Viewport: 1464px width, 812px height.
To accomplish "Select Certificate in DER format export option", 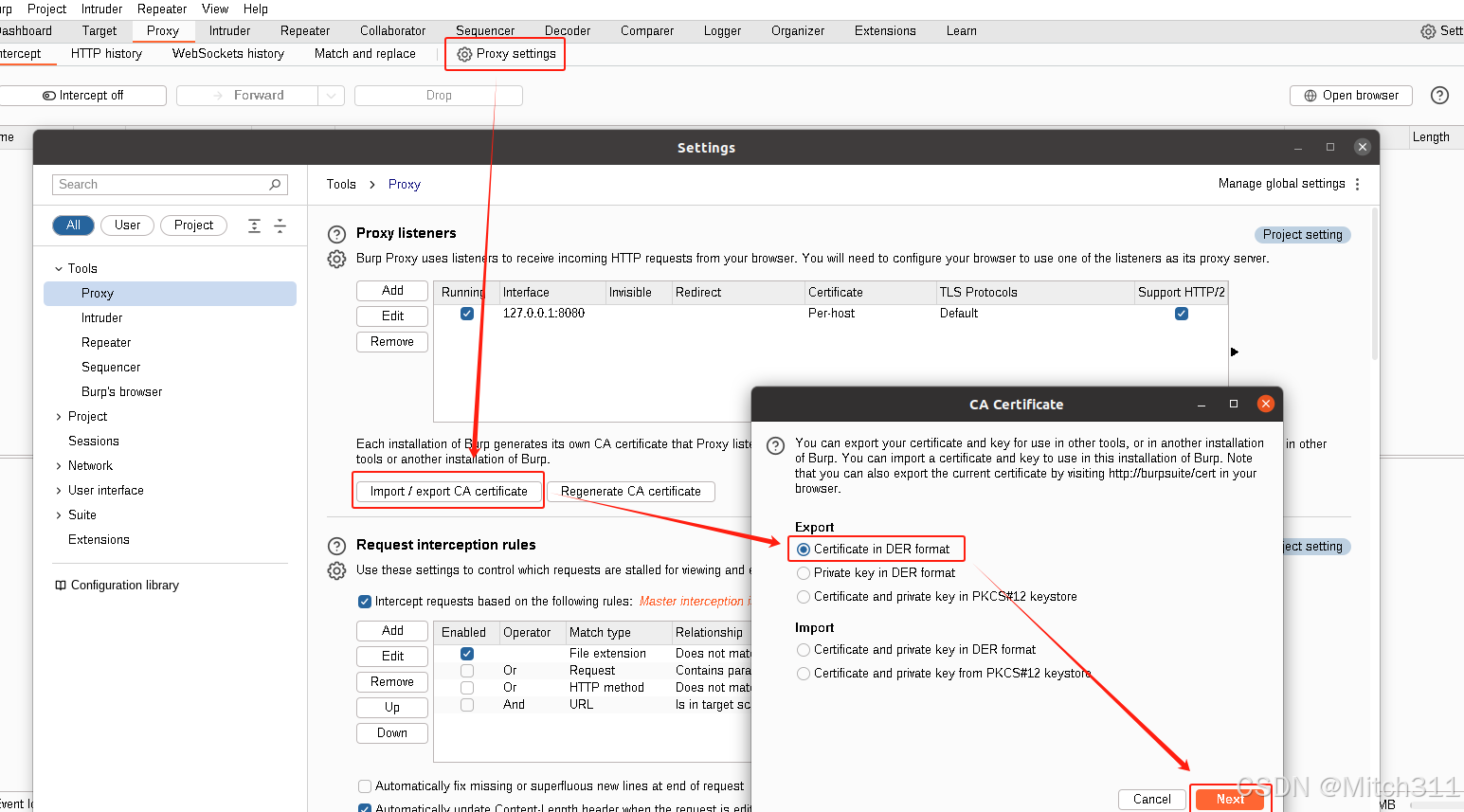I will pyautogui.click(x=804, y=550).
